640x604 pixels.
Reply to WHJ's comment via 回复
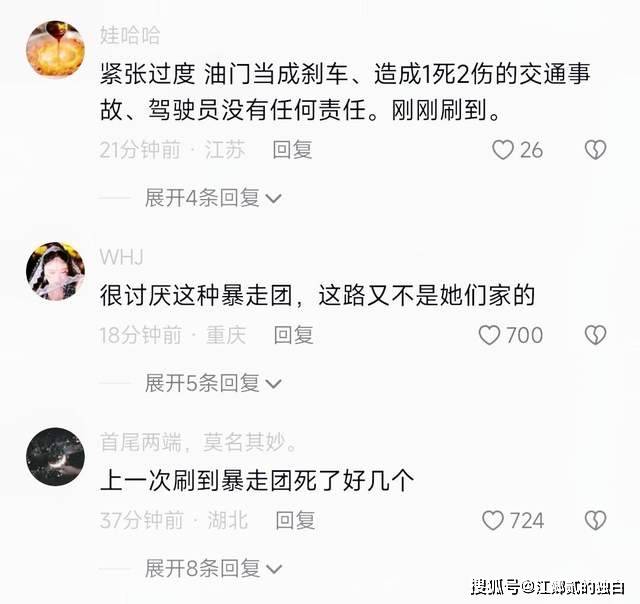[293, 335]
